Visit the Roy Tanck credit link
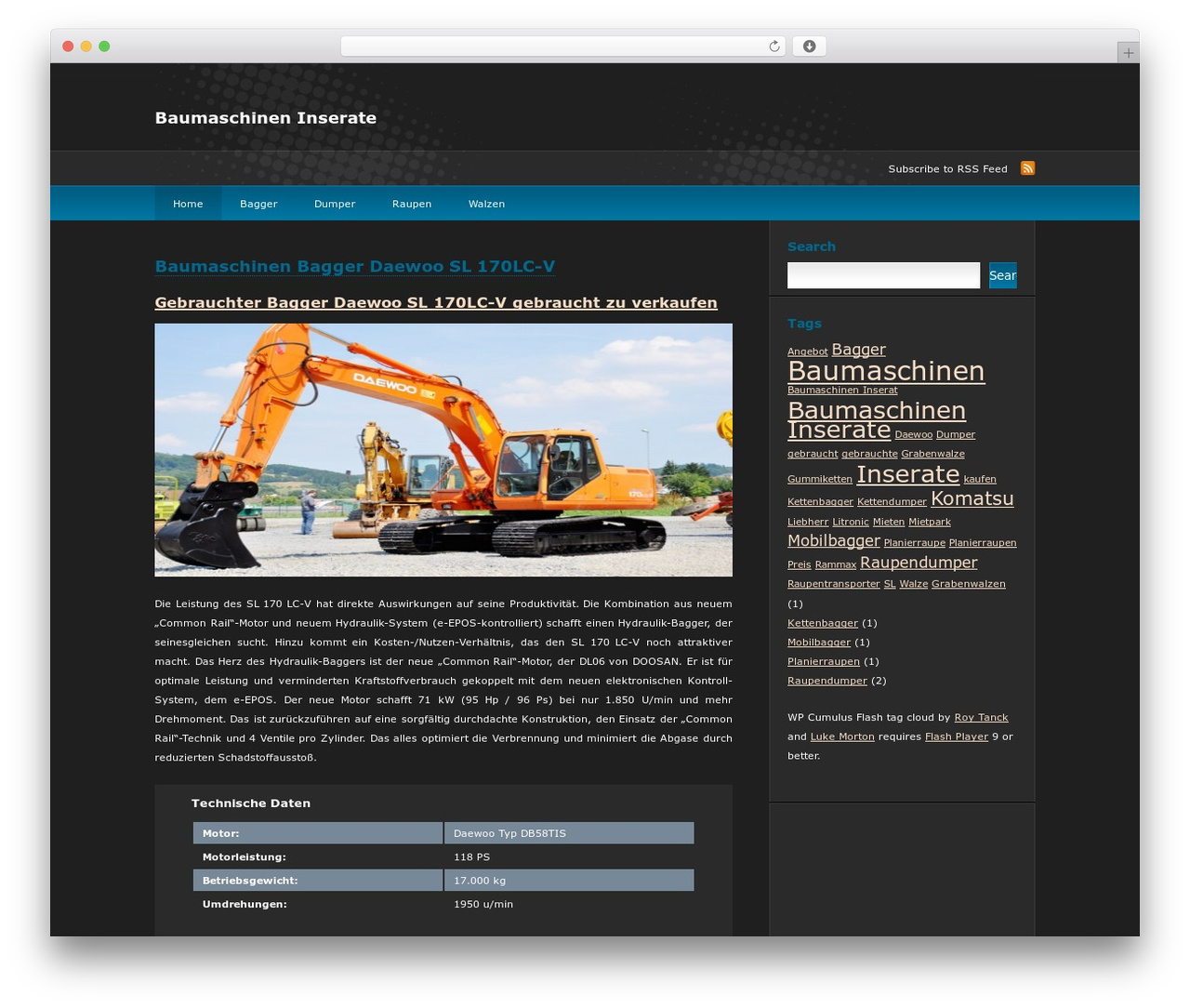 tap(981, 718)
